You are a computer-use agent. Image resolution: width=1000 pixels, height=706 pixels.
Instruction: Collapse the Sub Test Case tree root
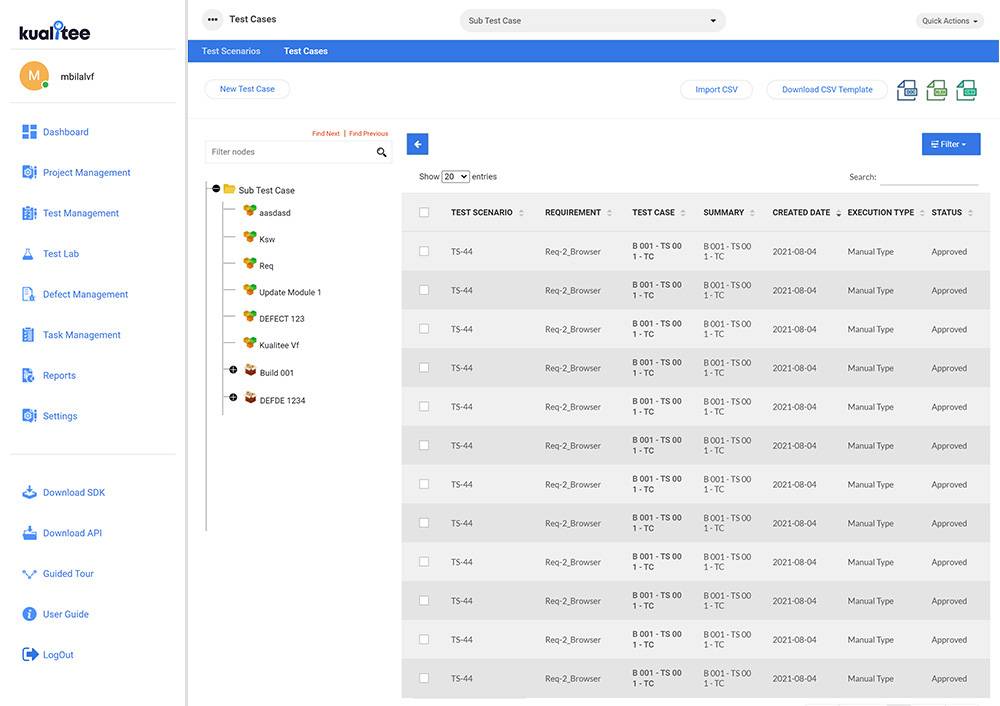(216, 189)
